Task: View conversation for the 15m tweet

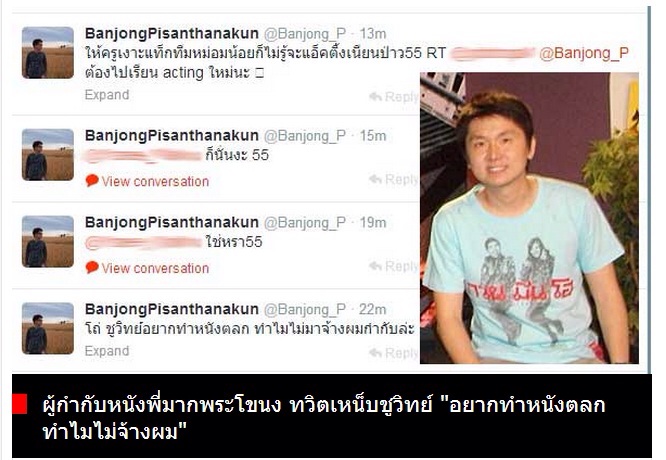Action: pyautogui.click(x=155, y=181)
